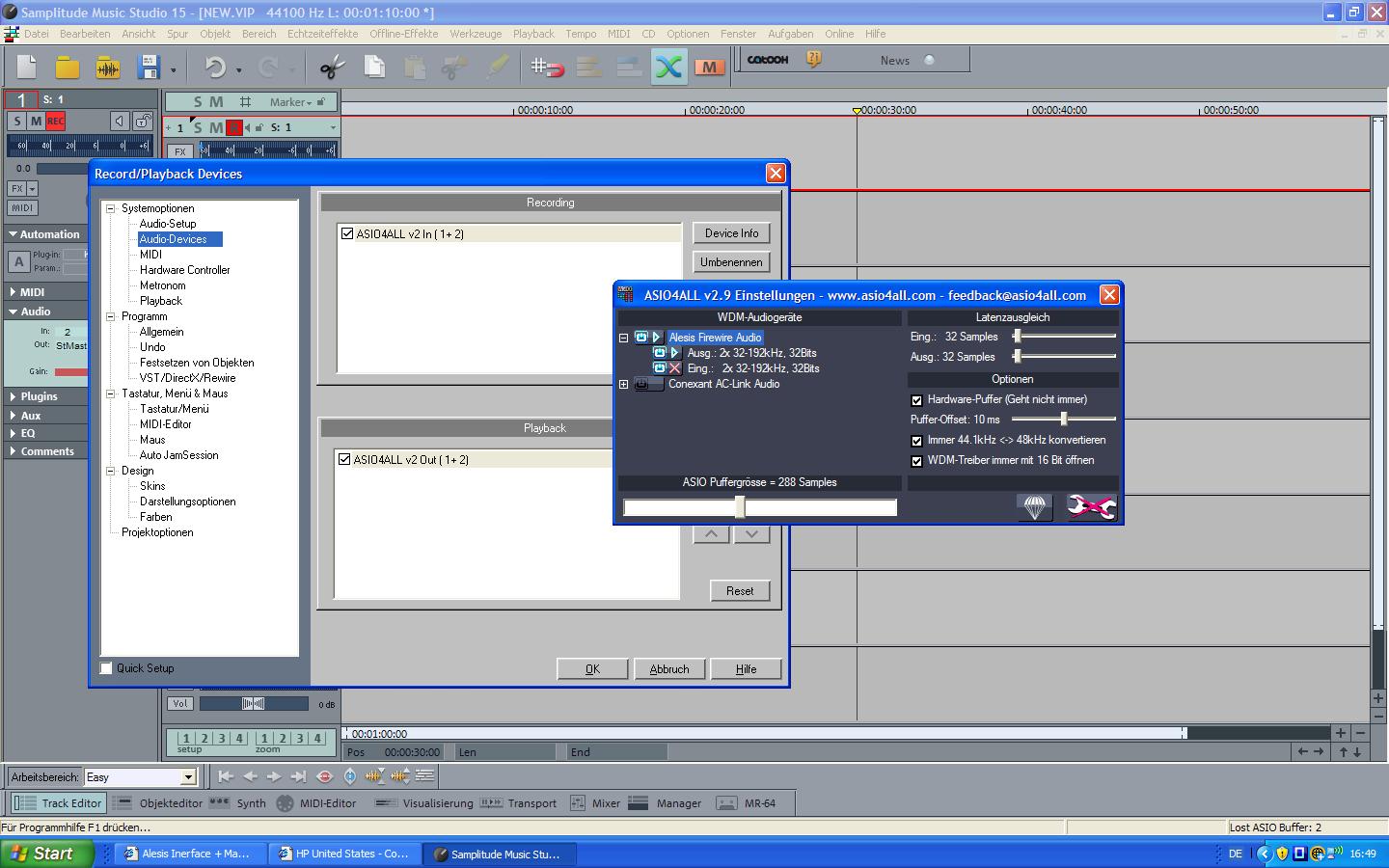The height and width of the screenshot is (868, 1389).
Task: Collapse Alesis Firewire Audio device tree
Action: click(623, 338)
